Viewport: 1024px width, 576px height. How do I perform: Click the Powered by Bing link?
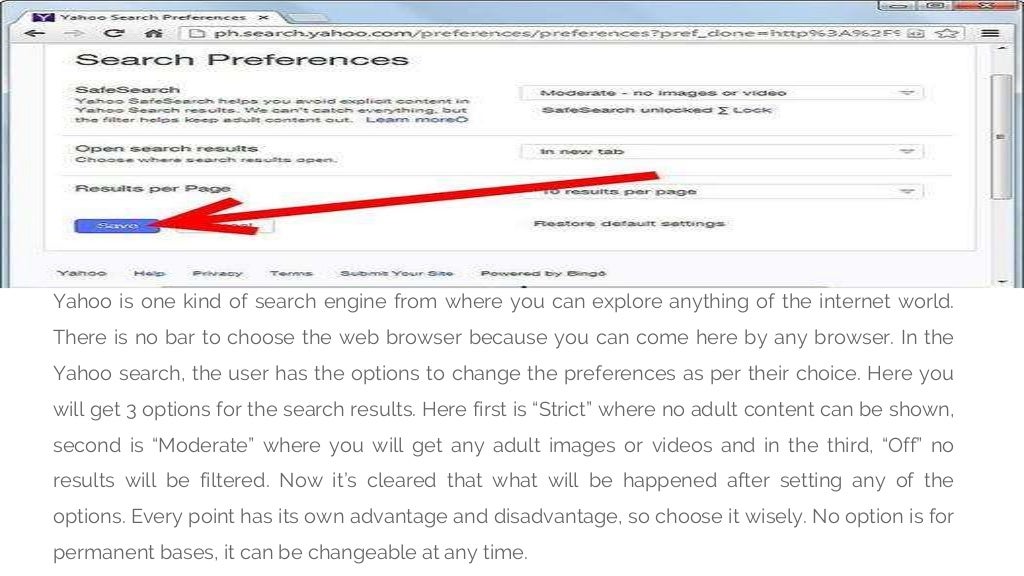[x=543, y=273]
